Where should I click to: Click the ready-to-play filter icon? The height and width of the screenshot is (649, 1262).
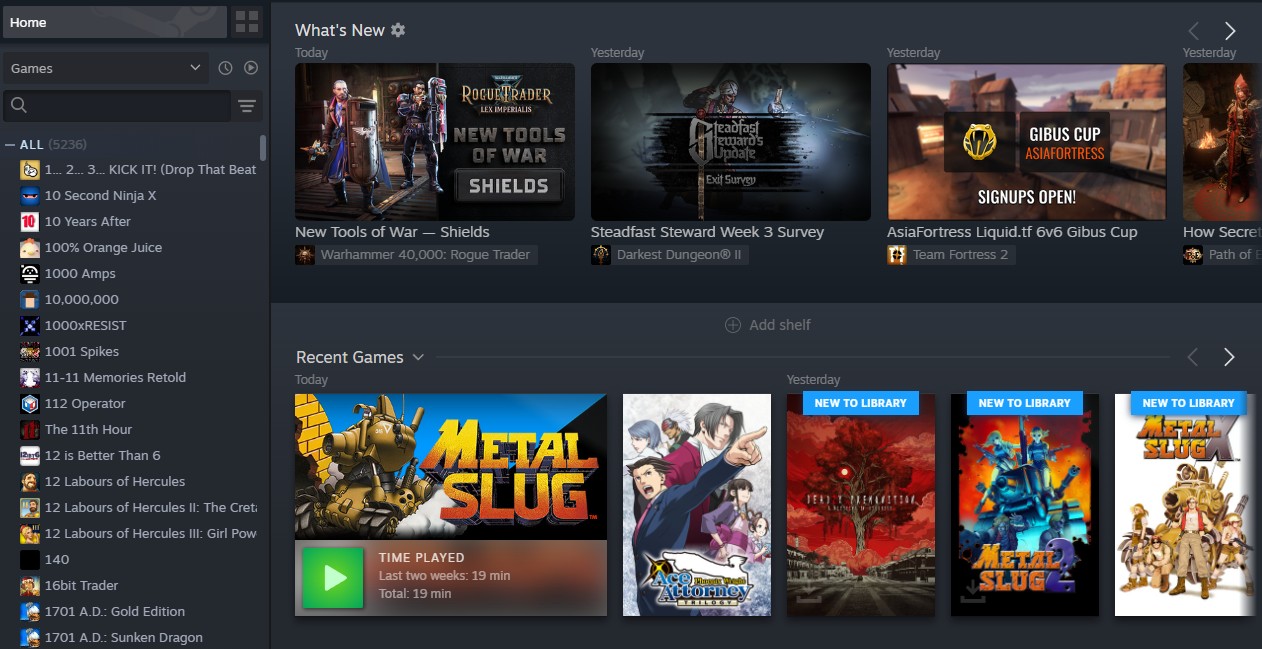coord(251,68)
